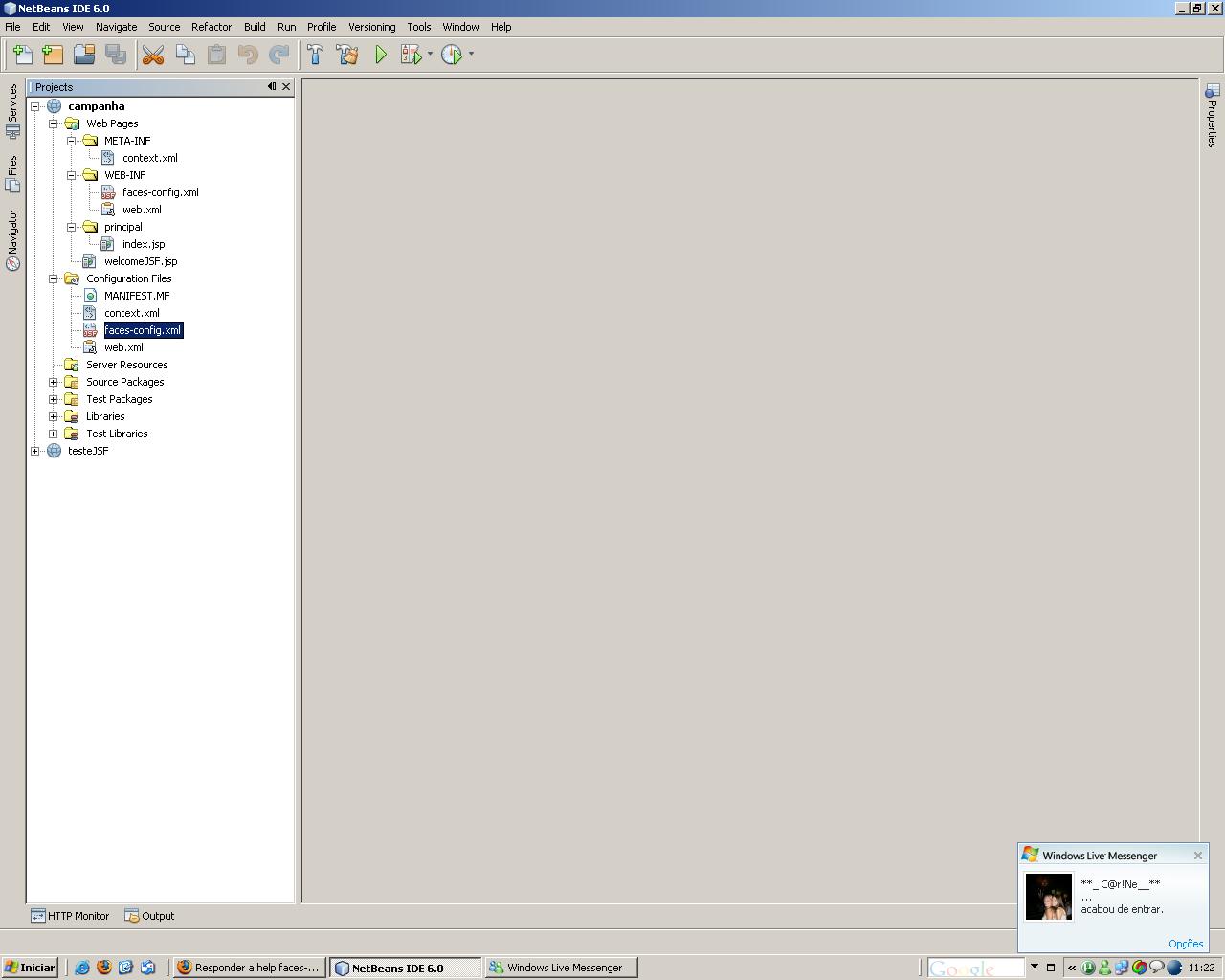Image resolution: width=1225 pixels, height=980 pixels.
Task: Click the New File toolbar icon
Action: point(22,55)
